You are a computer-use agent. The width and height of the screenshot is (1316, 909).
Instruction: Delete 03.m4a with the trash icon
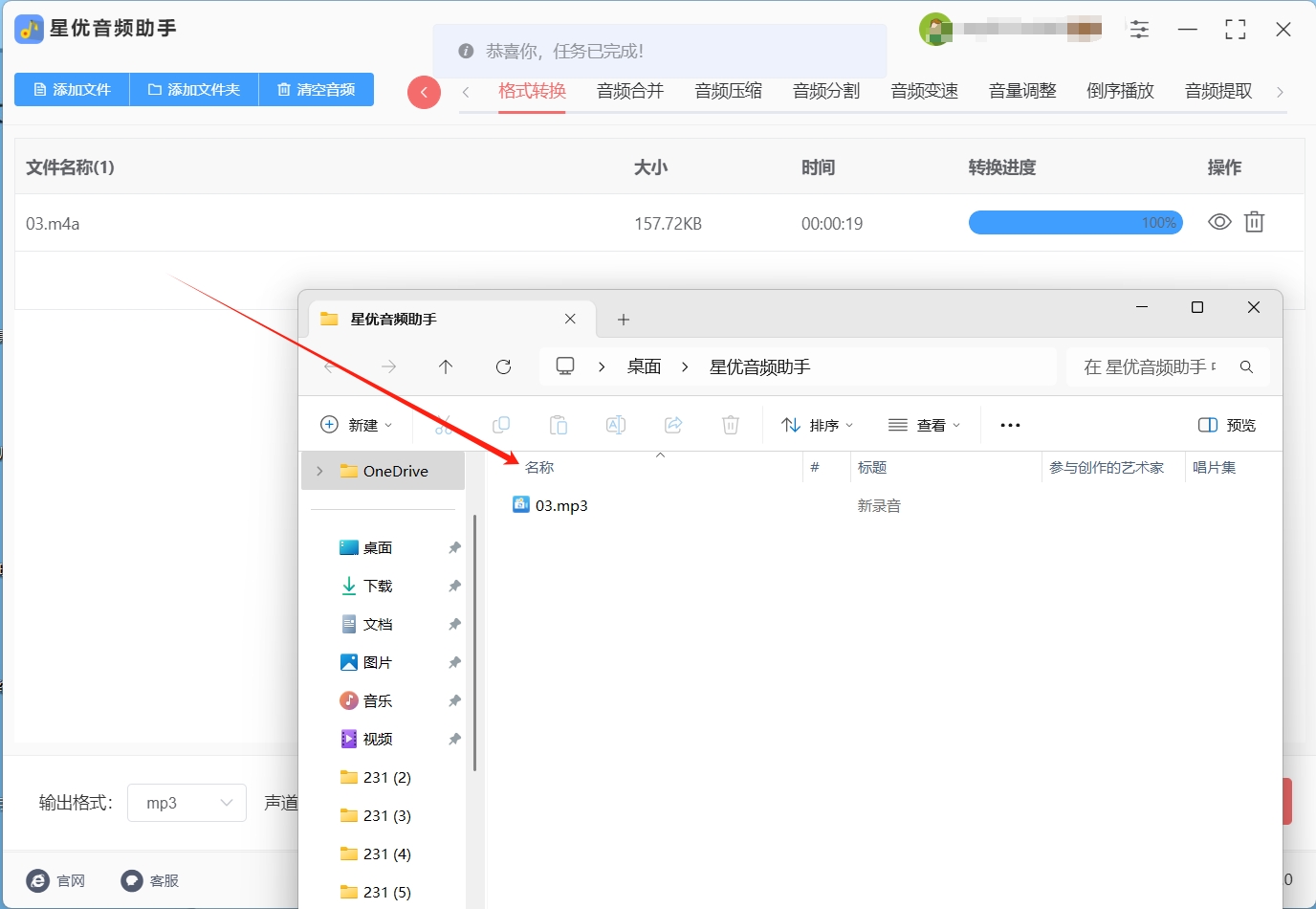pos(1254,223)
